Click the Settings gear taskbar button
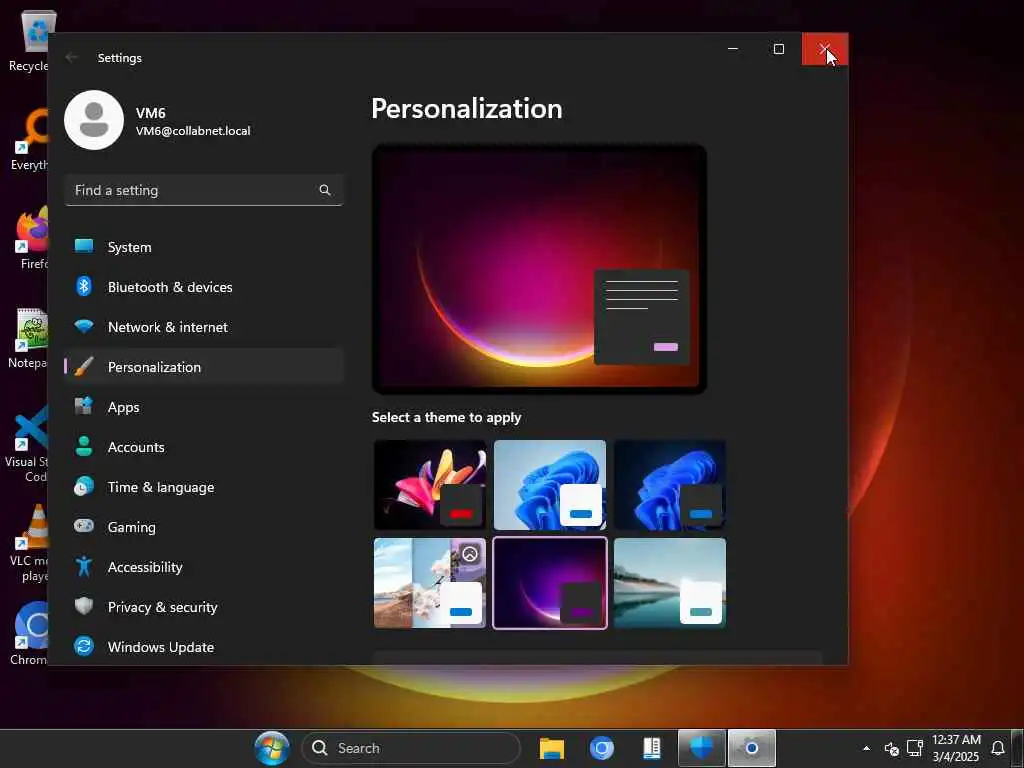 [752, 748]
